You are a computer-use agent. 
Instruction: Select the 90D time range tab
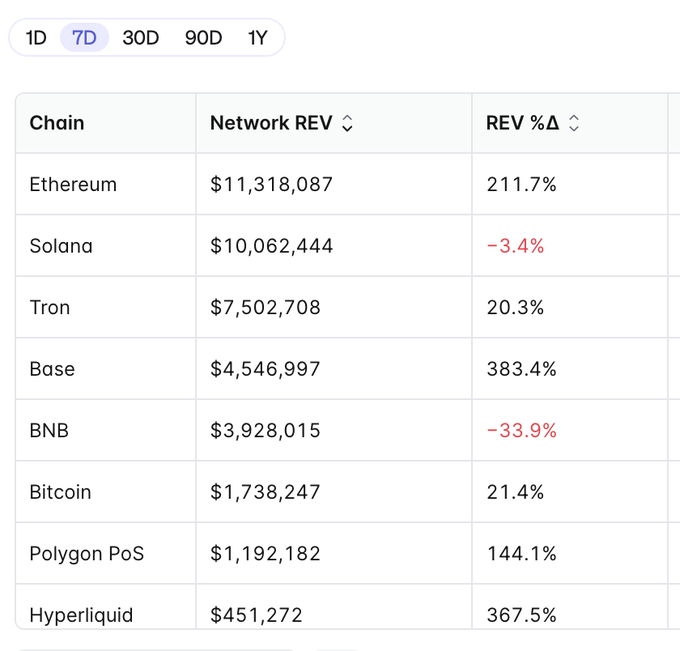(x=203, y=38)
